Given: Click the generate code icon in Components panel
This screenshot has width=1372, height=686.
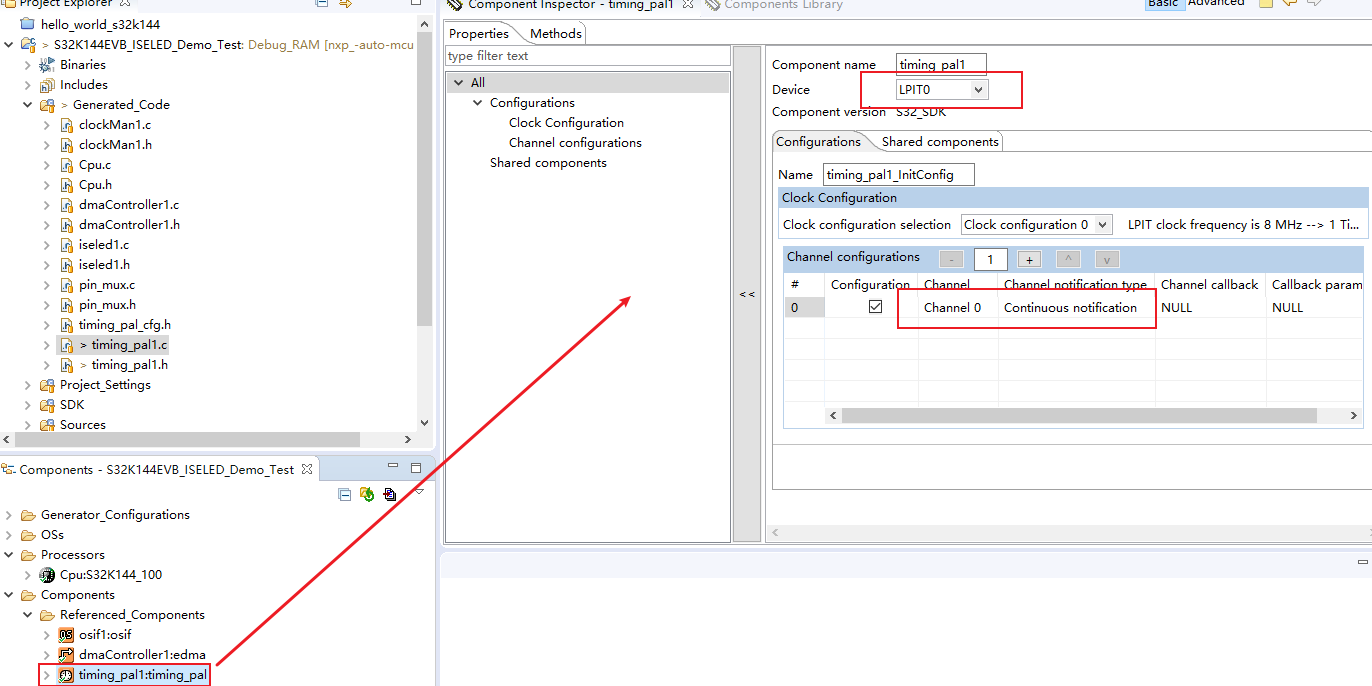Looking at the screenshot, I should 367,494.
